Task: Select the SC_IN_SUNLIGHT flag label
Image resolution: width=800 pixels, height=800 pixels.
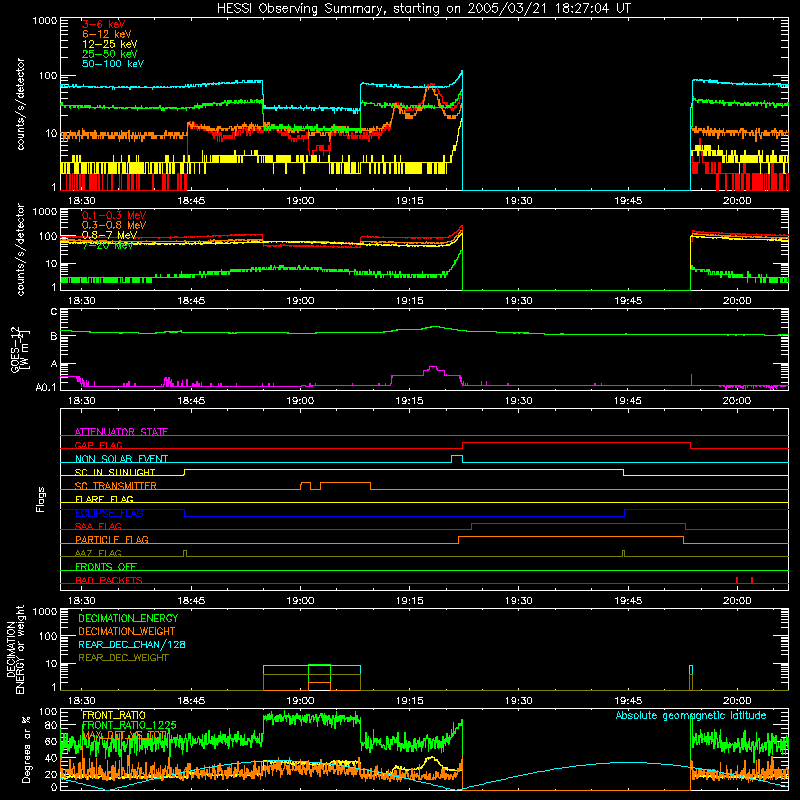Action: [x=115, y=472]
